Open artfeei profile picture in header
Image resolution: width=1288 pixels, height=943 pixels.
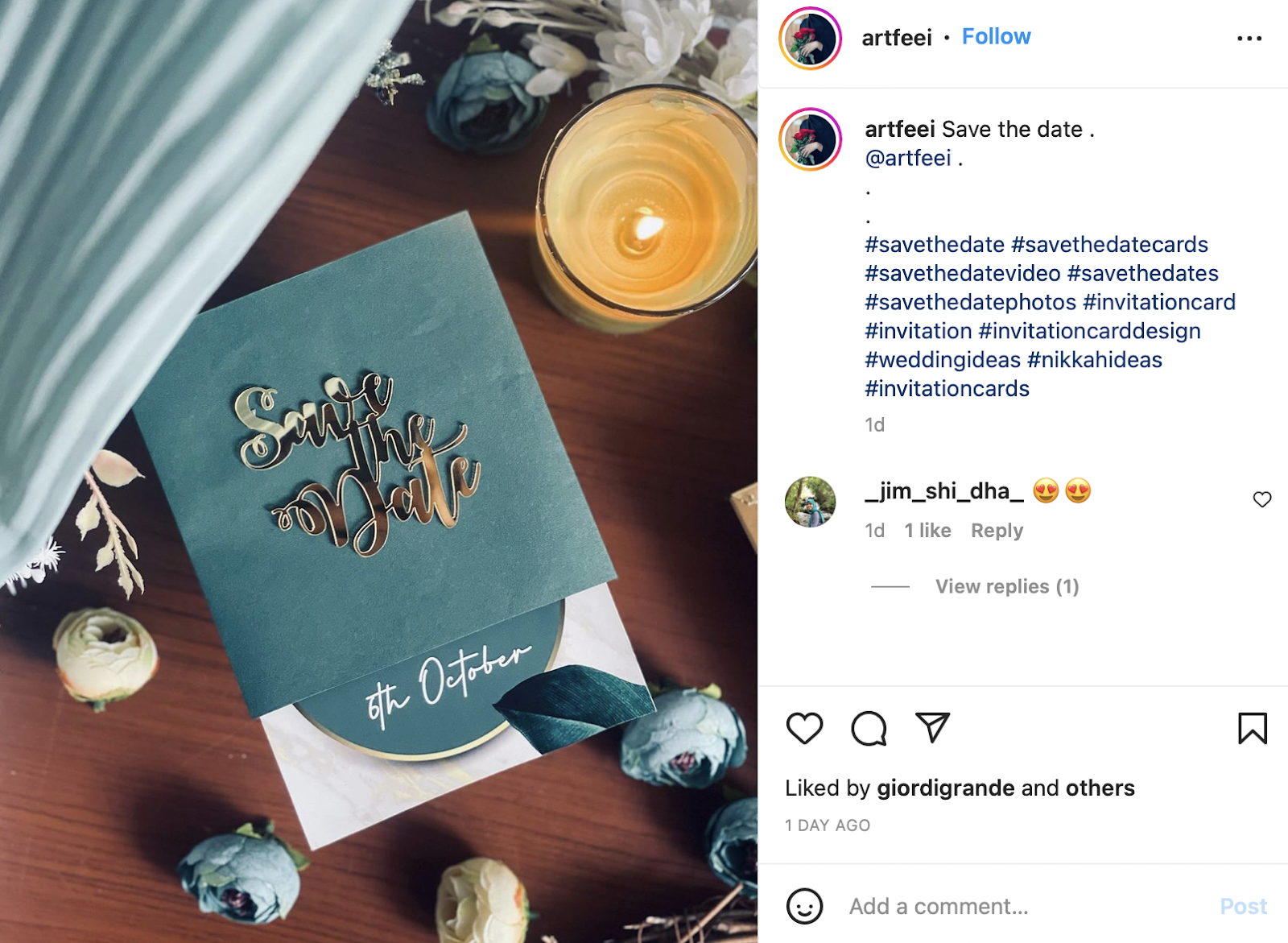[x=810, y=38]
